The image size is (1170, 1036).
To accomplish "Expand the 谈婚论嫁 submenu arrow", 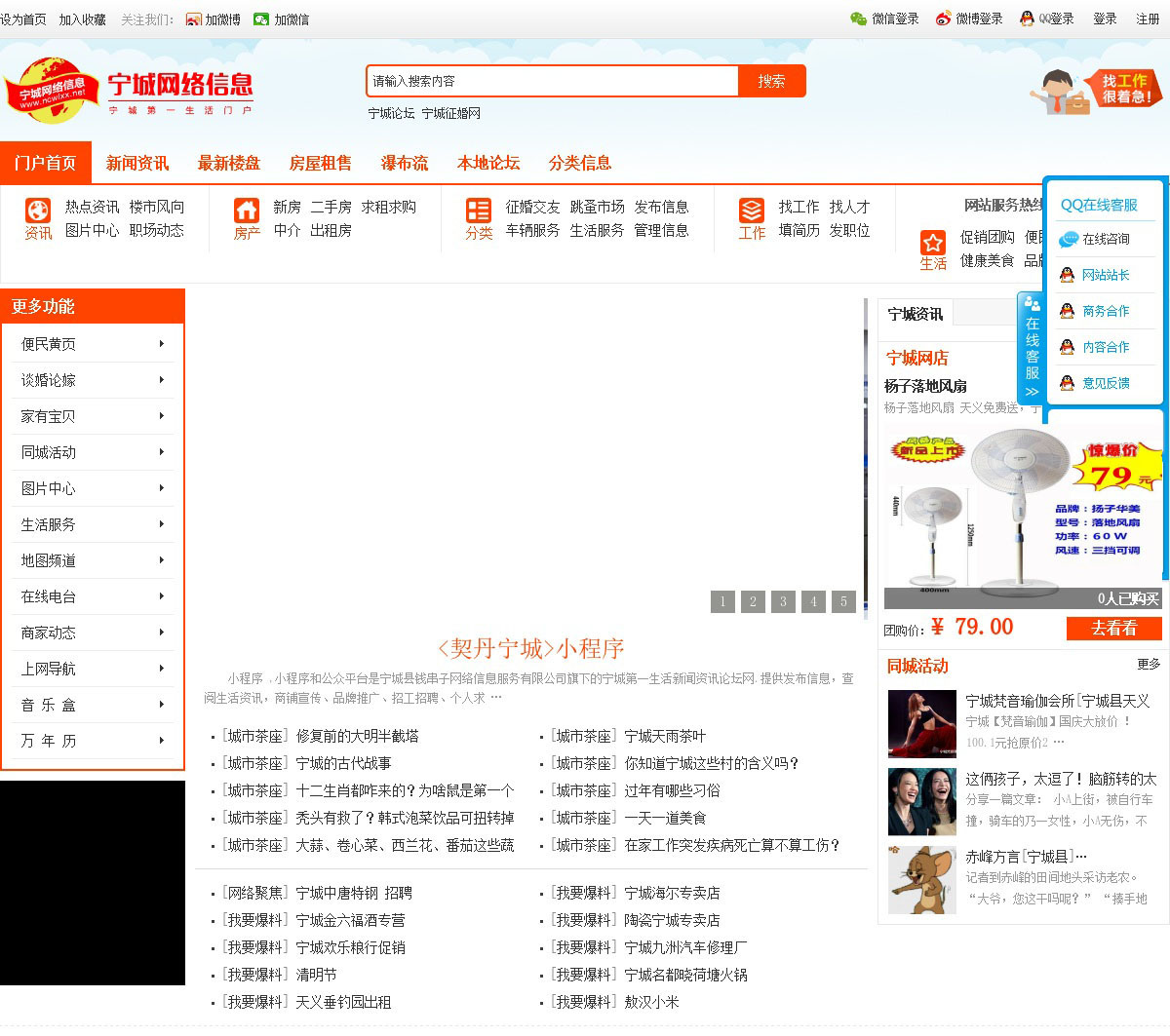I will coord(162,380).
